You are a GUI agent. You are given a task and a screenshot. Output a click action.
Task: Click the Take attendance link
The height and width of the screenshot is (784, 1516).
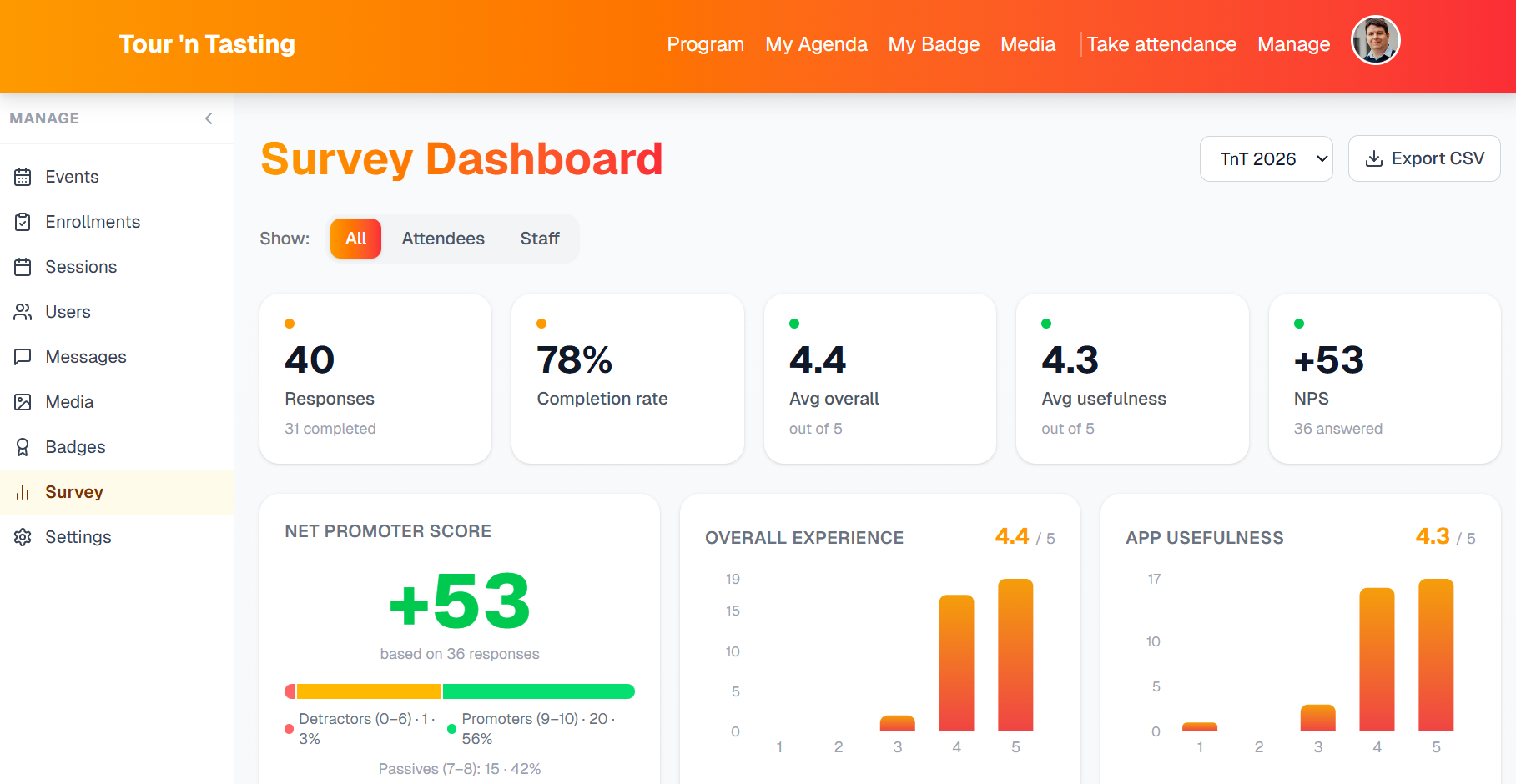click(x=1161, y=44)
